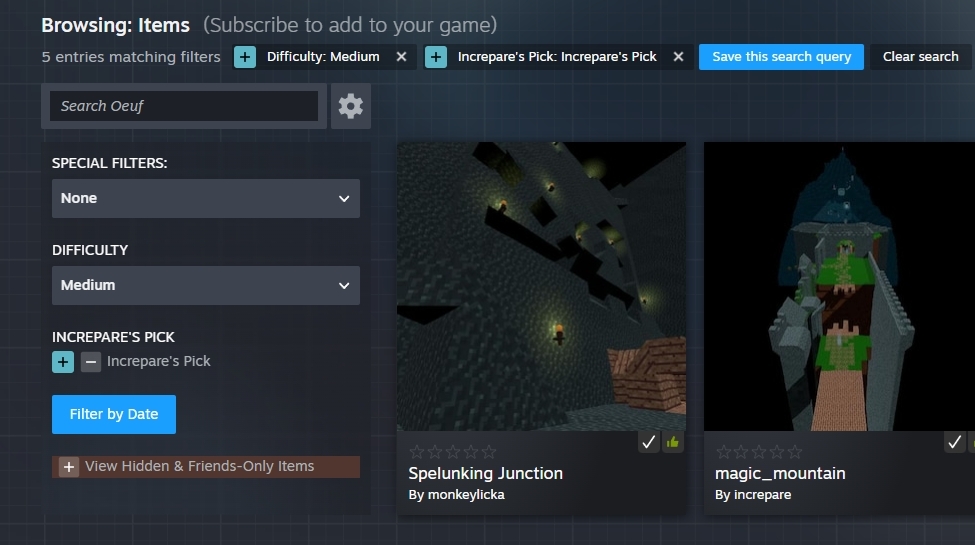
Task: Exclude the Increpare's Pick tag with minus button
Action: pyautogui.click(x=91, y=361)
